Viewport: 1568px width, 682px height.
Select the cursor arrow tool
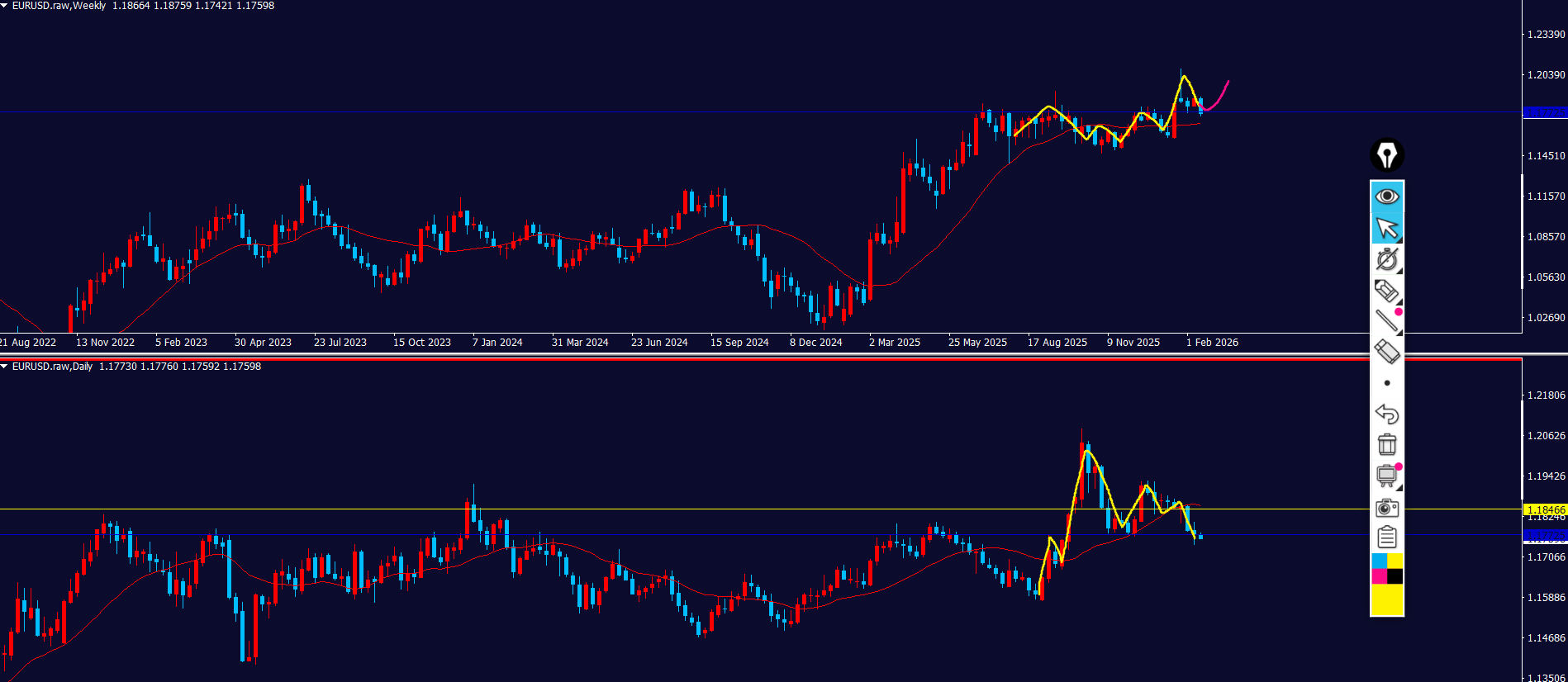click(1387, 228)
